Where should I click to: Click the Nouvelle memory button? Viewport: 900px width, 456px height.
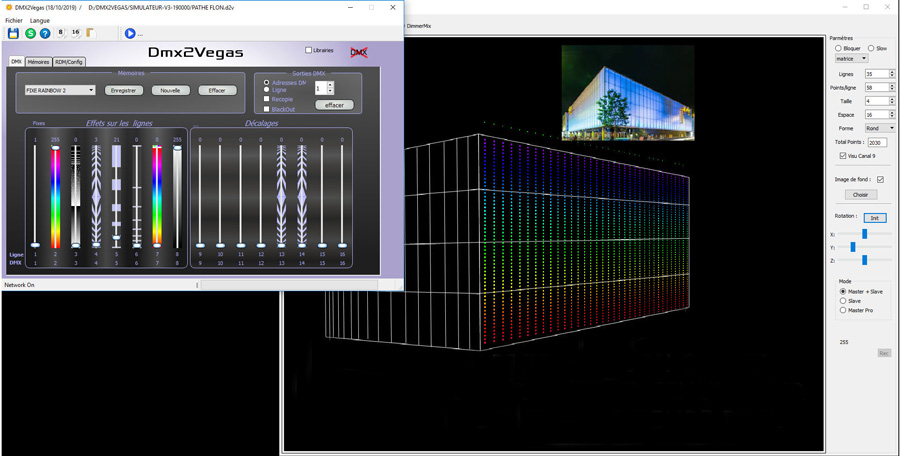pyautogui.click(x=170, y=90)
